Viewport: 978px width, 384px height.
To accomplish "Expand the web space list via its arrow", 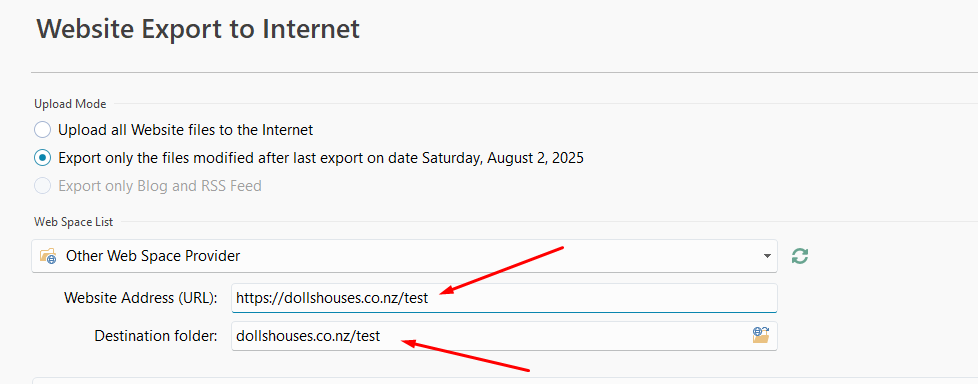I will 767,256.
